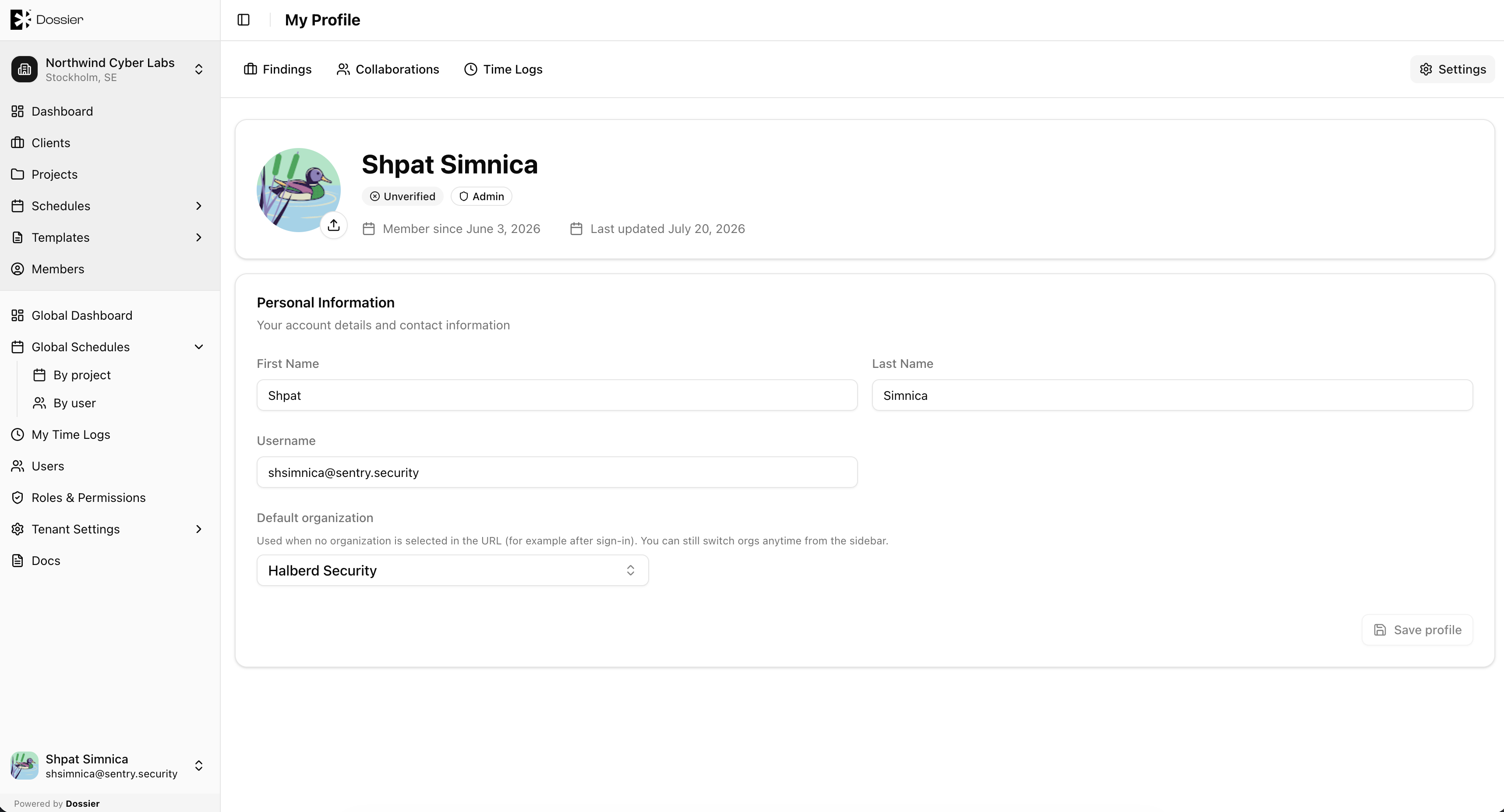Image resolution: width=1504 pixels, height=812 pixels.
Task: Collapse the Global Schedules chevron
Action: pyautogui.click(x=198, y=347)
